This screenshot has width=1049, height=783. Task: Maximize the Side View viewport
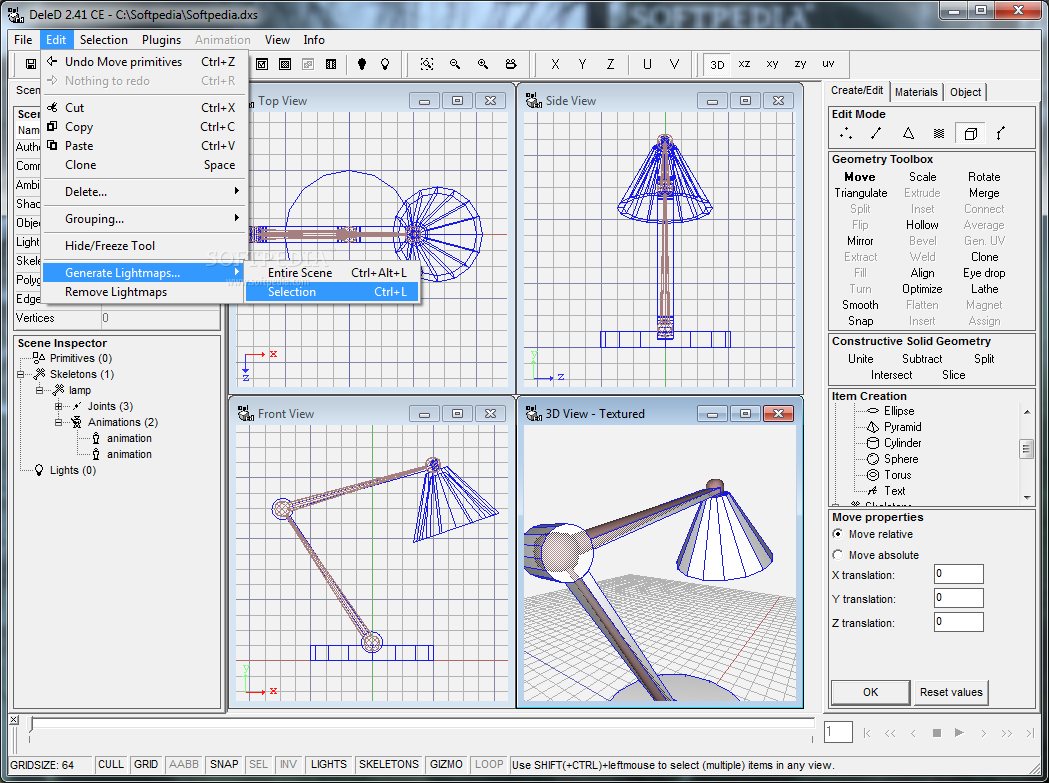pos(745,101)
